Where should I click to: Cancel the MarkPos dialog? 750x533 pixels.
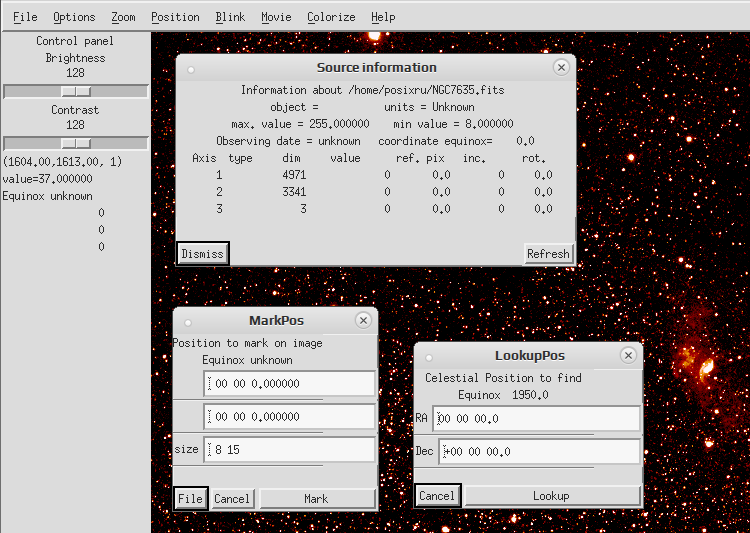coord(232,499)
